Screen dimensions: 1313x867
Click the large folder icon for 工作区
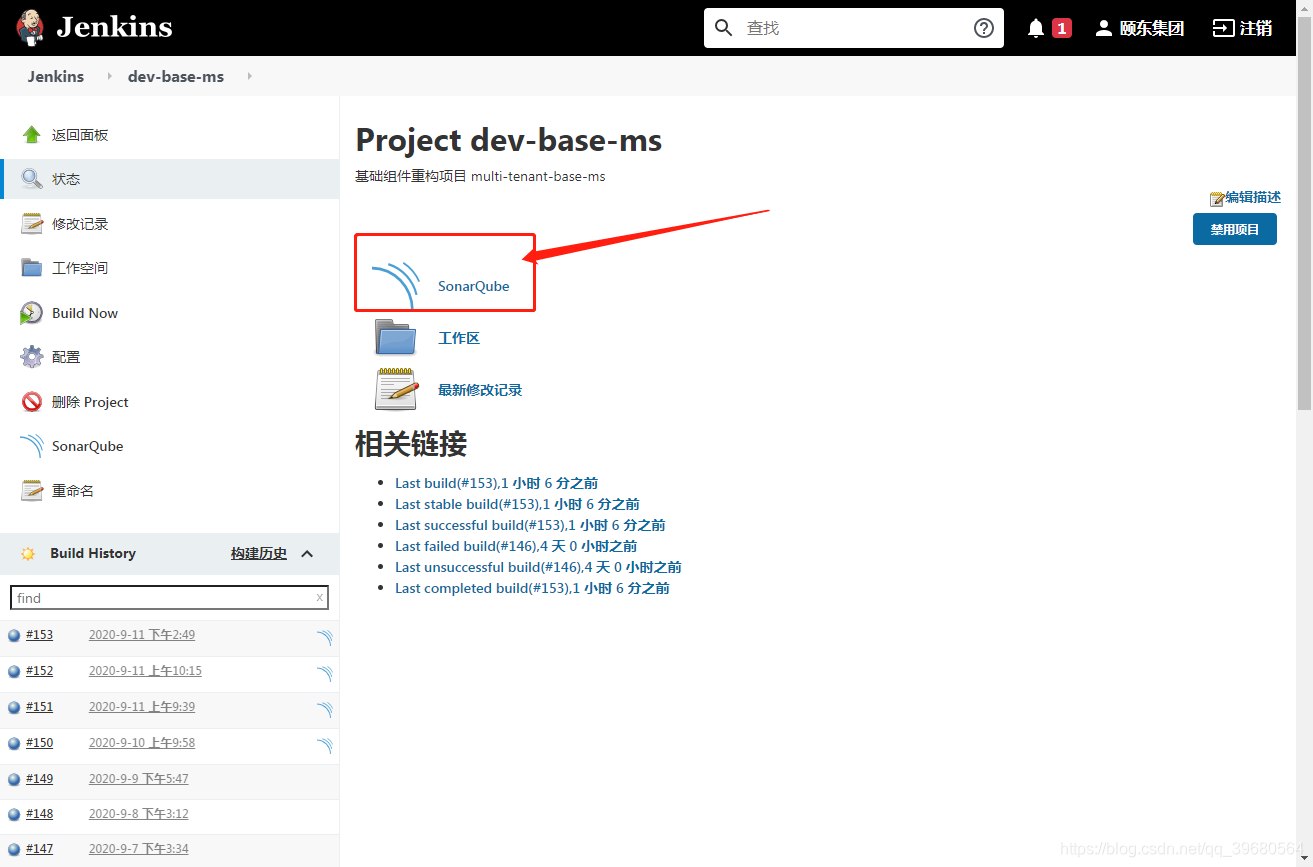pyautogui.click(x=395, y=337)
